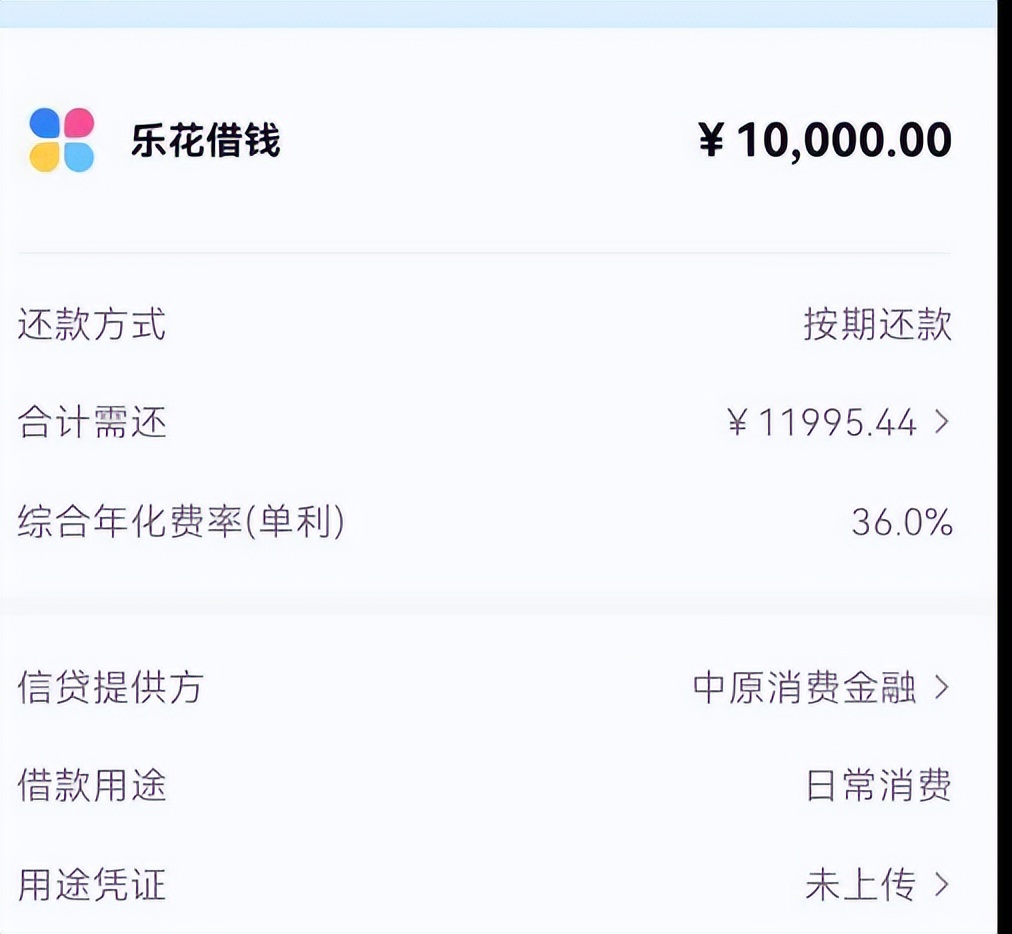Click the 还款方式 label

coord(92,325)
